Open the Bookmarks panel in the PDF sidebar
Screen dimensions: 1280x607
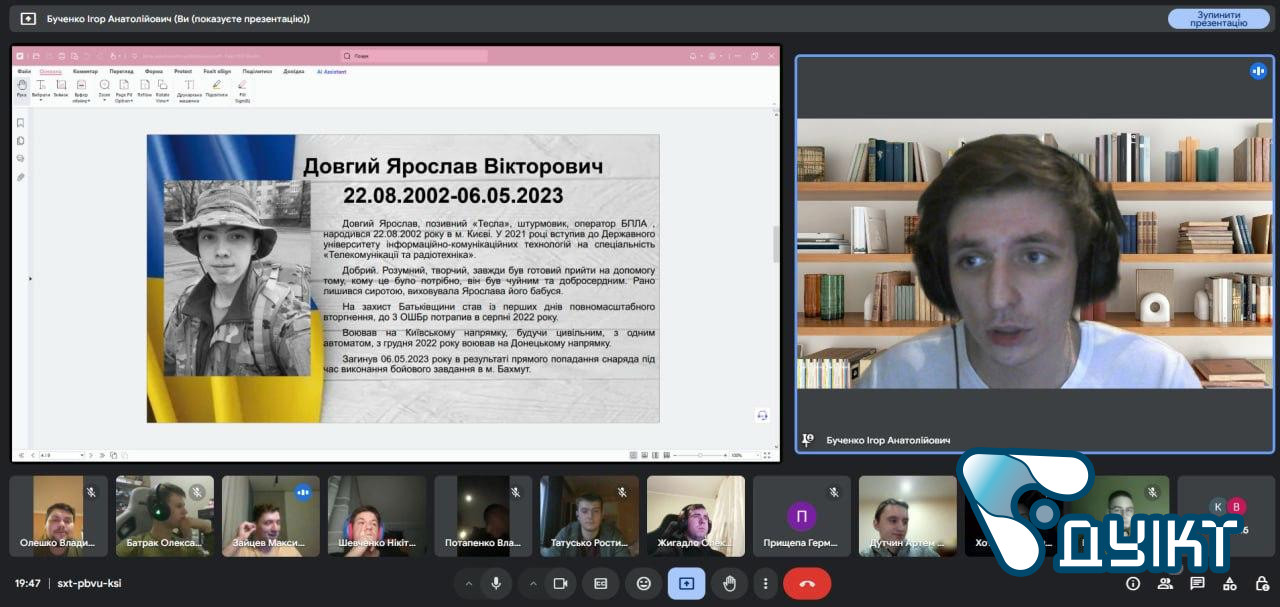point(20,123)
